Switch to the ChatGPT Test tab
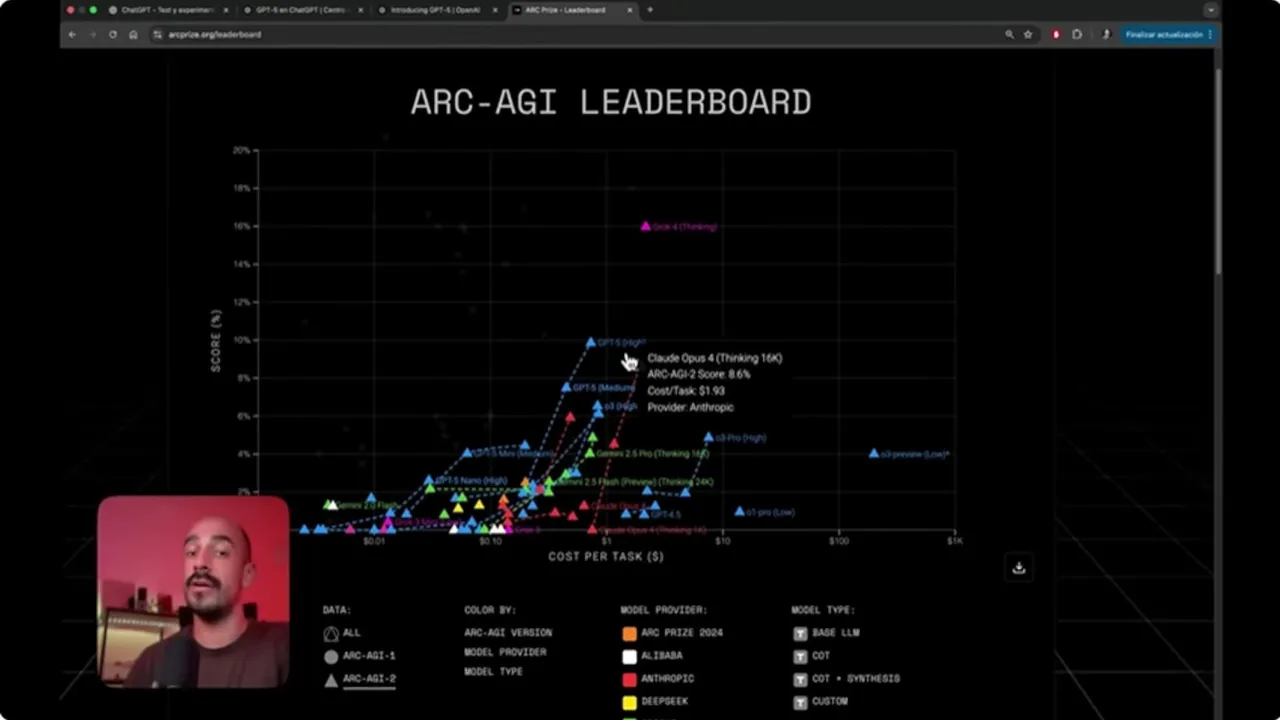 point(167,10)
